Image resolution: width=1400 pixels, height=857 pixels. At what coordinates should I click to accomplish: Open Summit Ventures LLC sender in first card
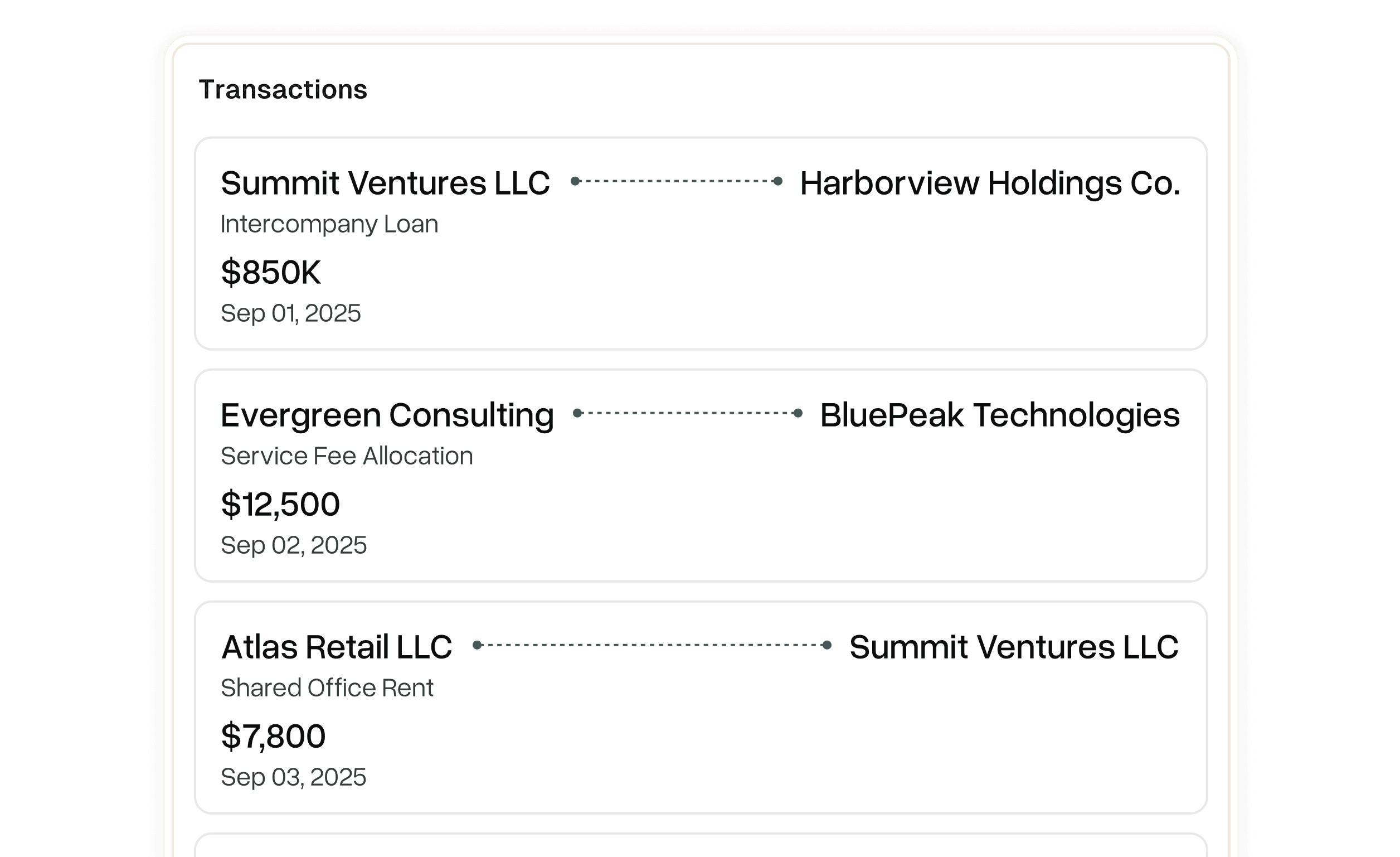click(x=385, y=183)
